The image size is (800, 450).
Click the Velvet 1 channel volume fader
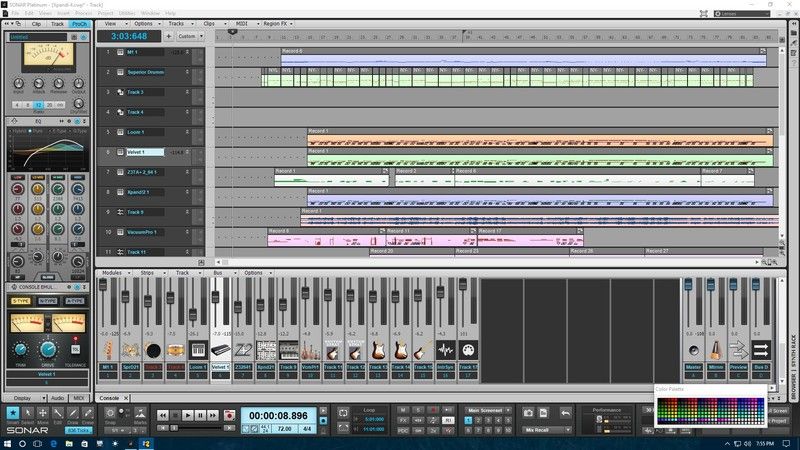pyautogui.click(x=215, y=296)
